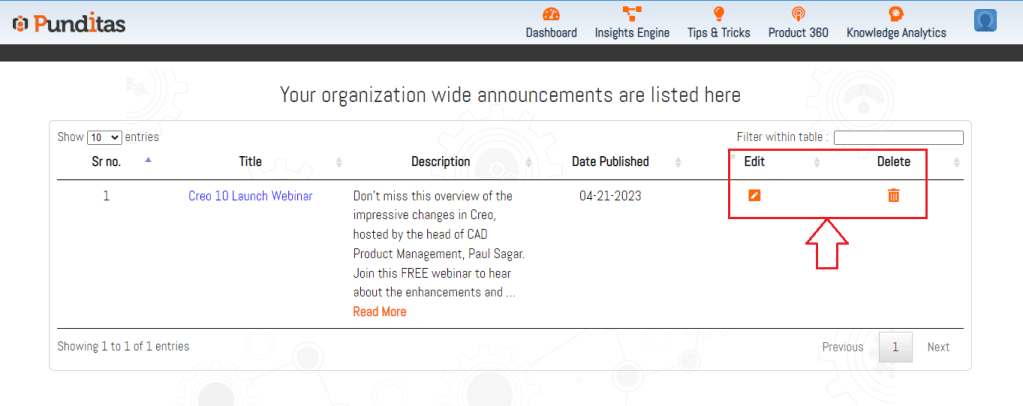Click the Punditas logo
Screen dimensions: 1023x406
(x=68, y=24)
